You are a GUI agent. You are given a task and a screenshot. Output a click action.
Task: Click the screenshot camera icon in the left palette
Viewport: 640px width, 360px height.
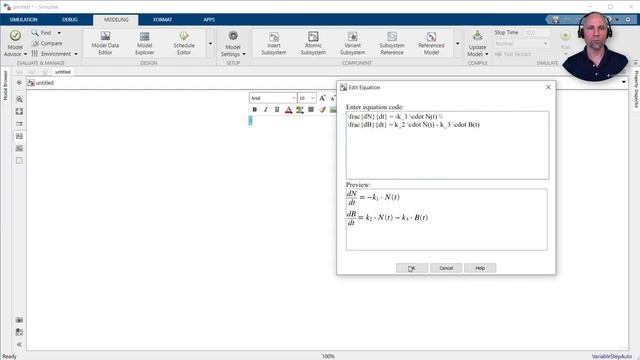coord(19,320)
